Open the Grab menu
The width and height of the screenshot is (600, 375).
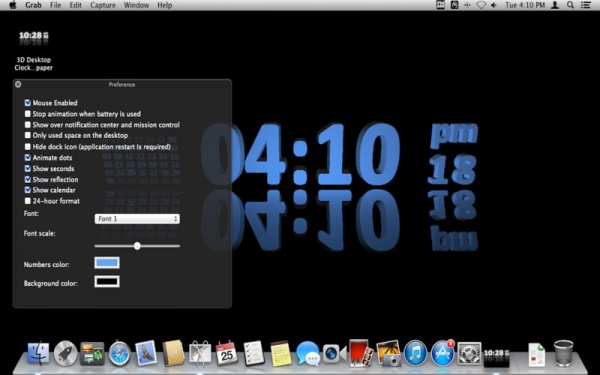click(33, 5)
